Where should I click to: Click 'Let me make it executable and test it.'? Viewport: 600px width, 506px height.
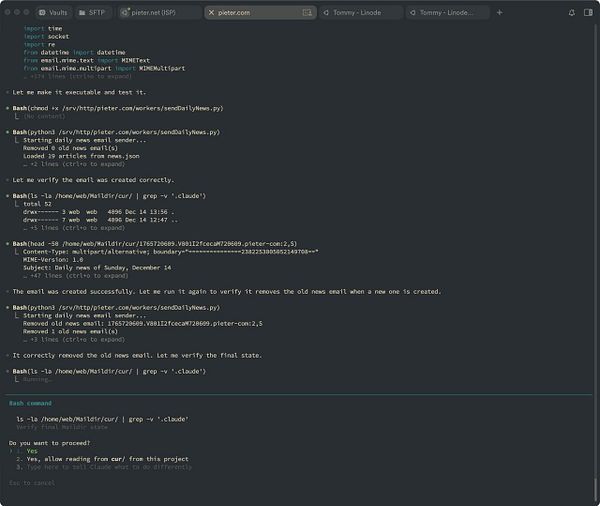(79, 92)
